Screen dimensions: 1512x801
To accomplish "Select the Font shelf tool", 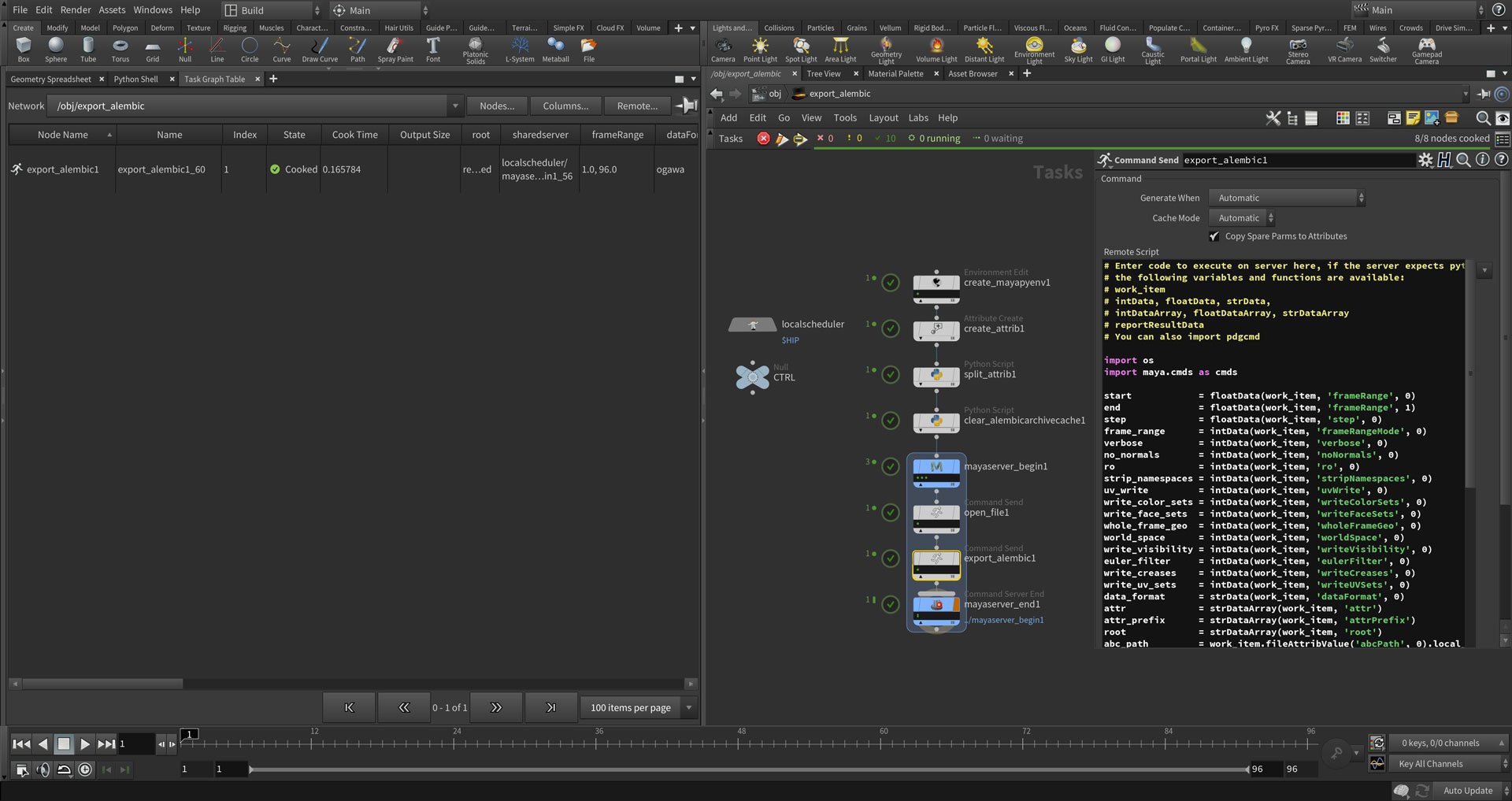I will (x=433, y=49).
